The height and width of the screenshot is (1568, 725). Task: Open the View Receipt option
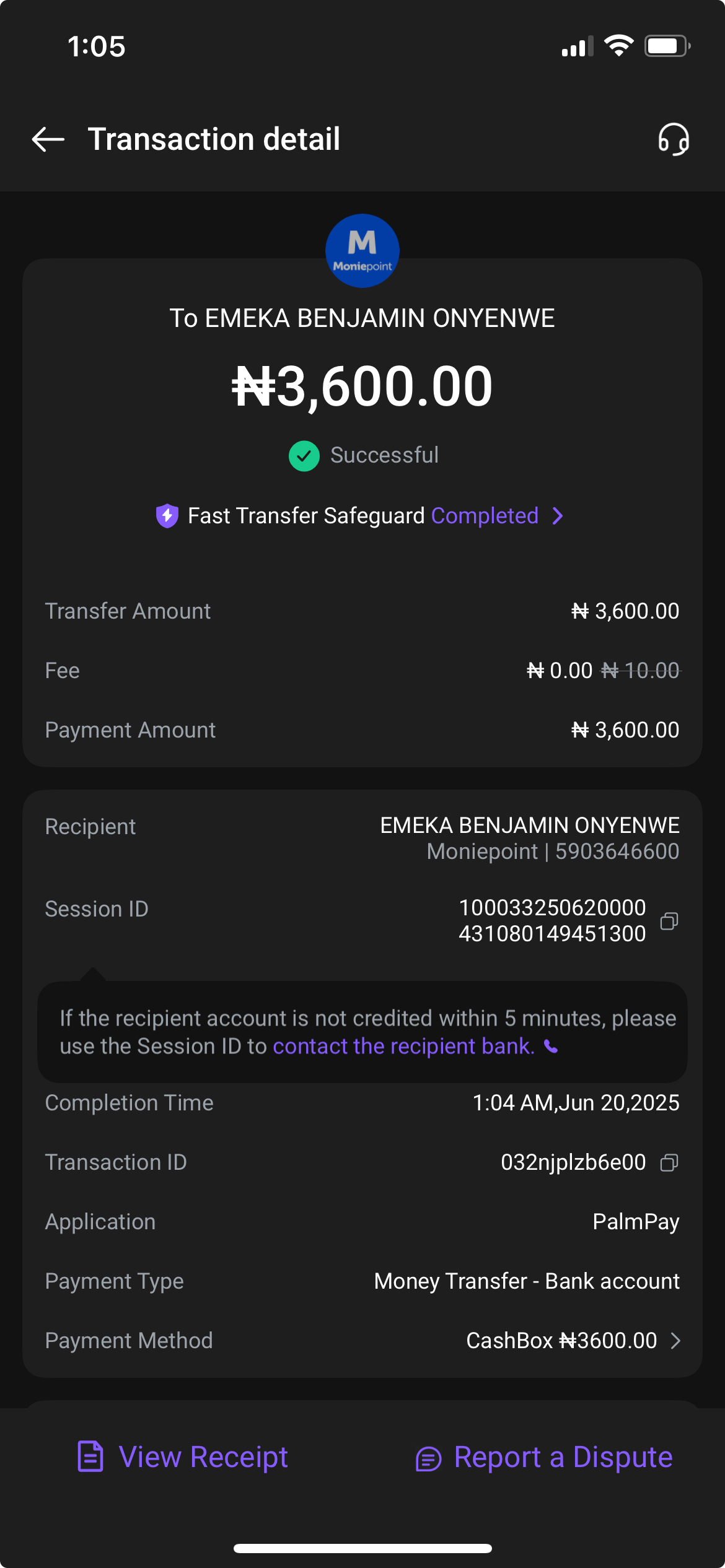click(x=183, y=1457)
